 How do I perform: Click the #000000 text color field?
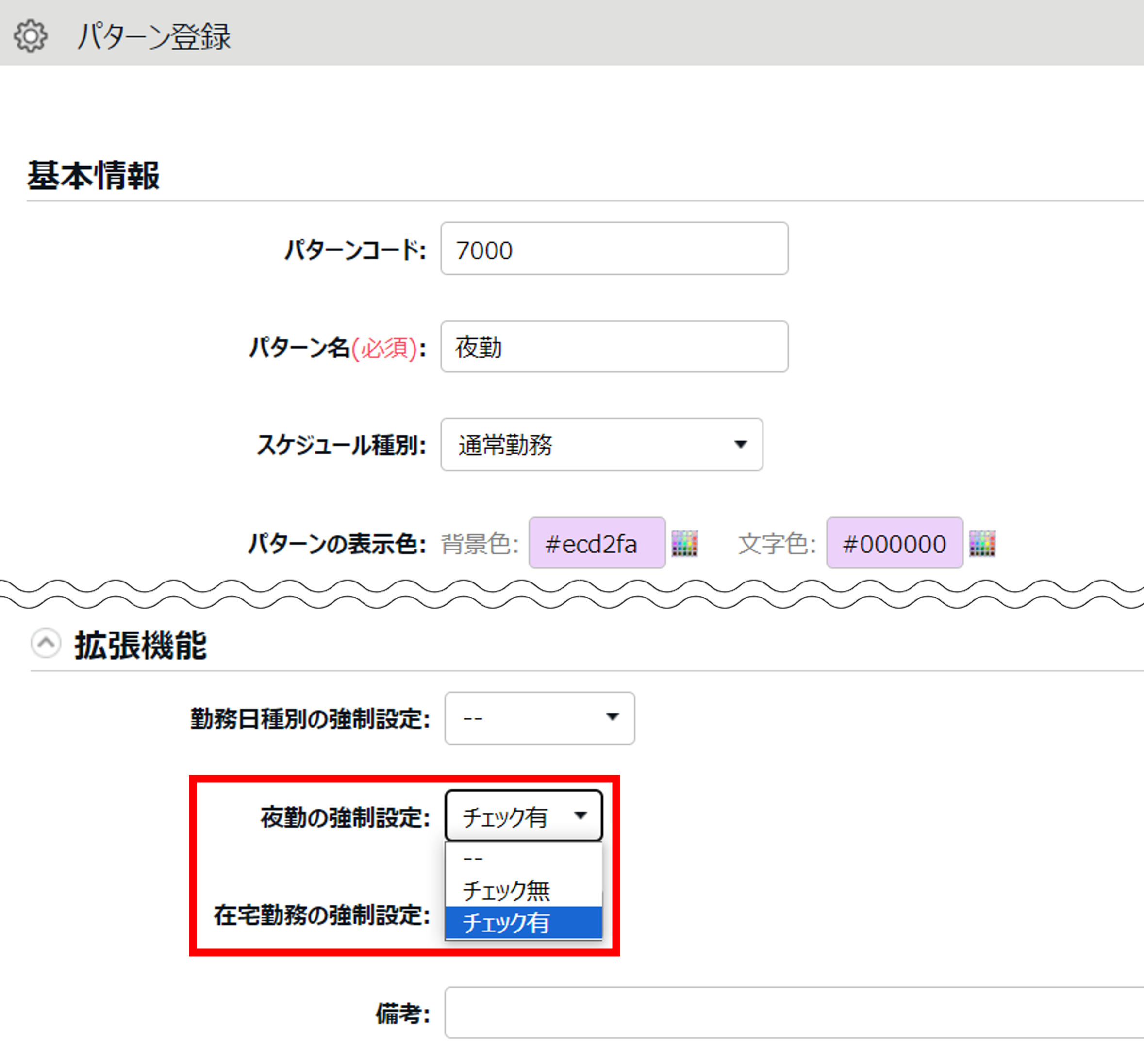pyautogui.click(x=894, y=543)
